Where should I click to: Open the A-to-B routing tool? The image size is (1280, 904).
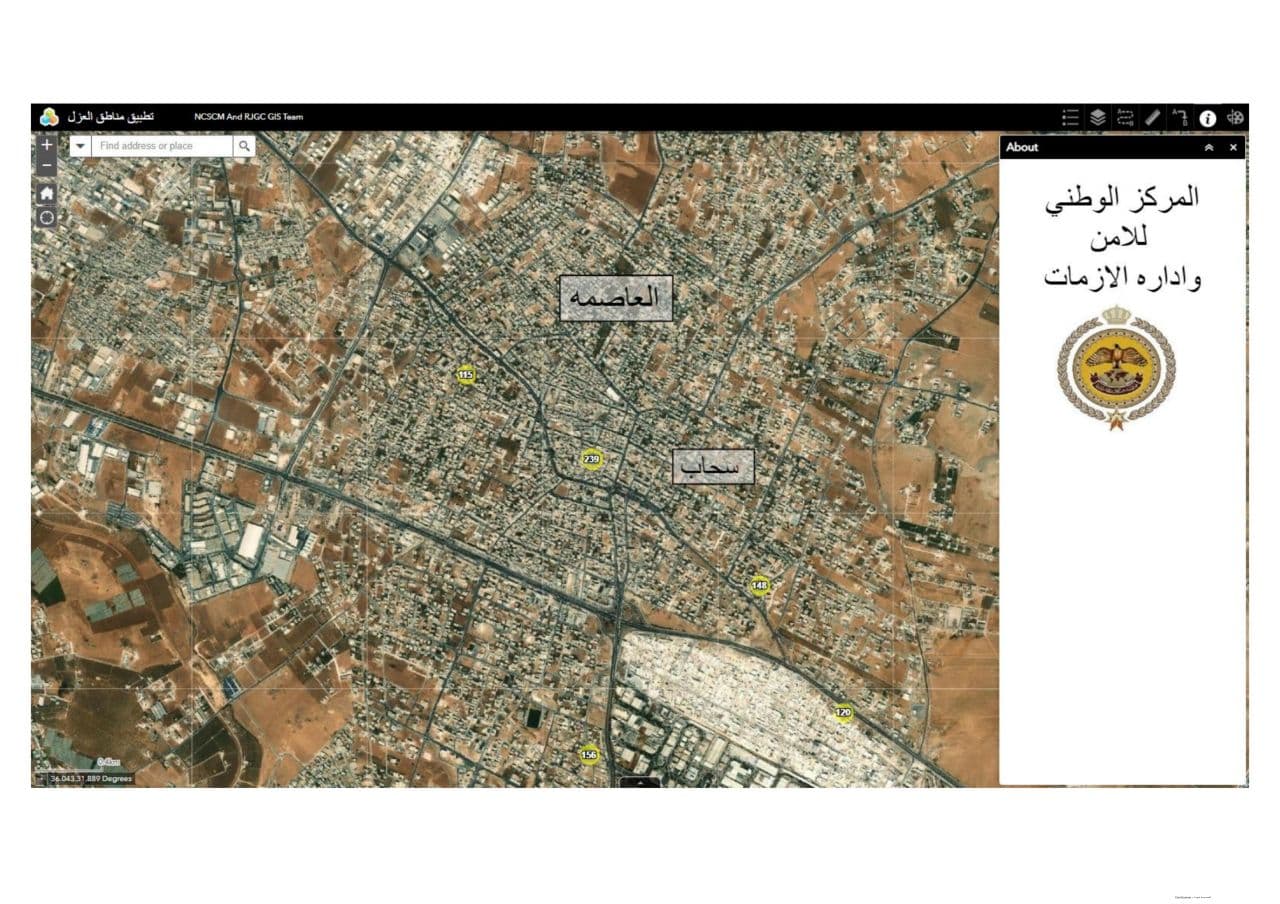pyautogui.click(x=1180, y=117)
